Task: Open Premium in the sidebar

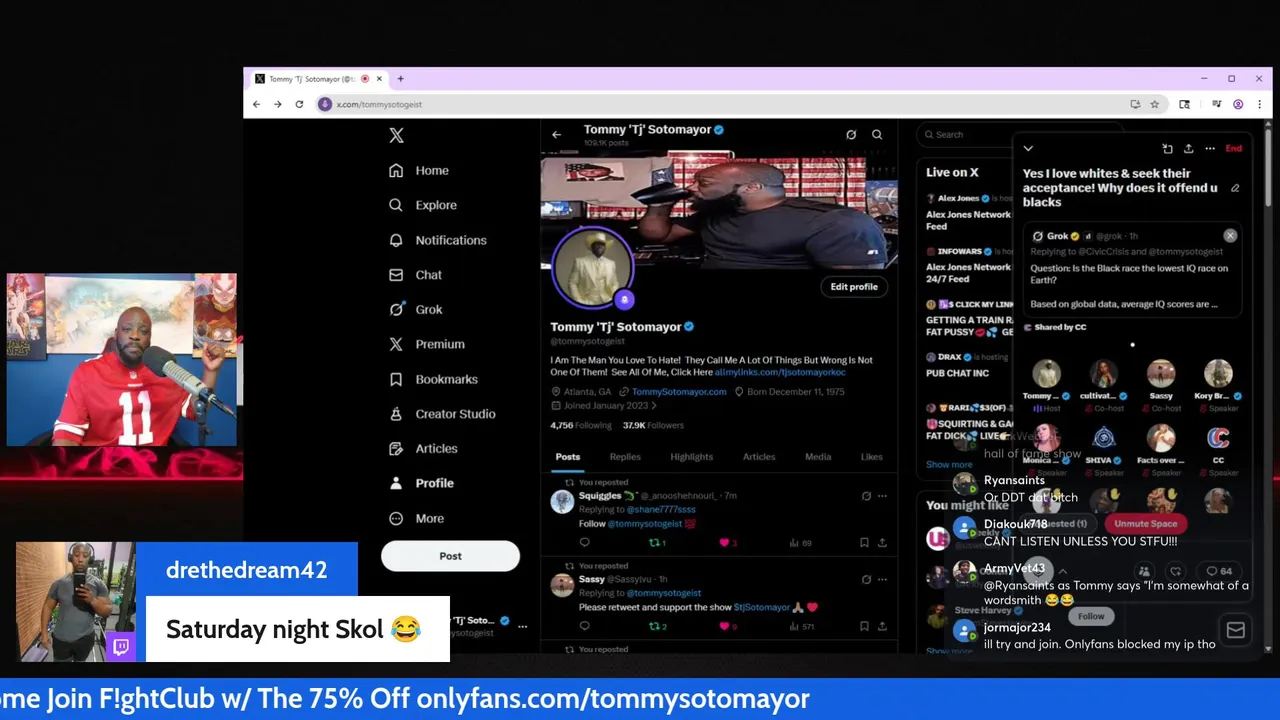Action: coord(427,344)
